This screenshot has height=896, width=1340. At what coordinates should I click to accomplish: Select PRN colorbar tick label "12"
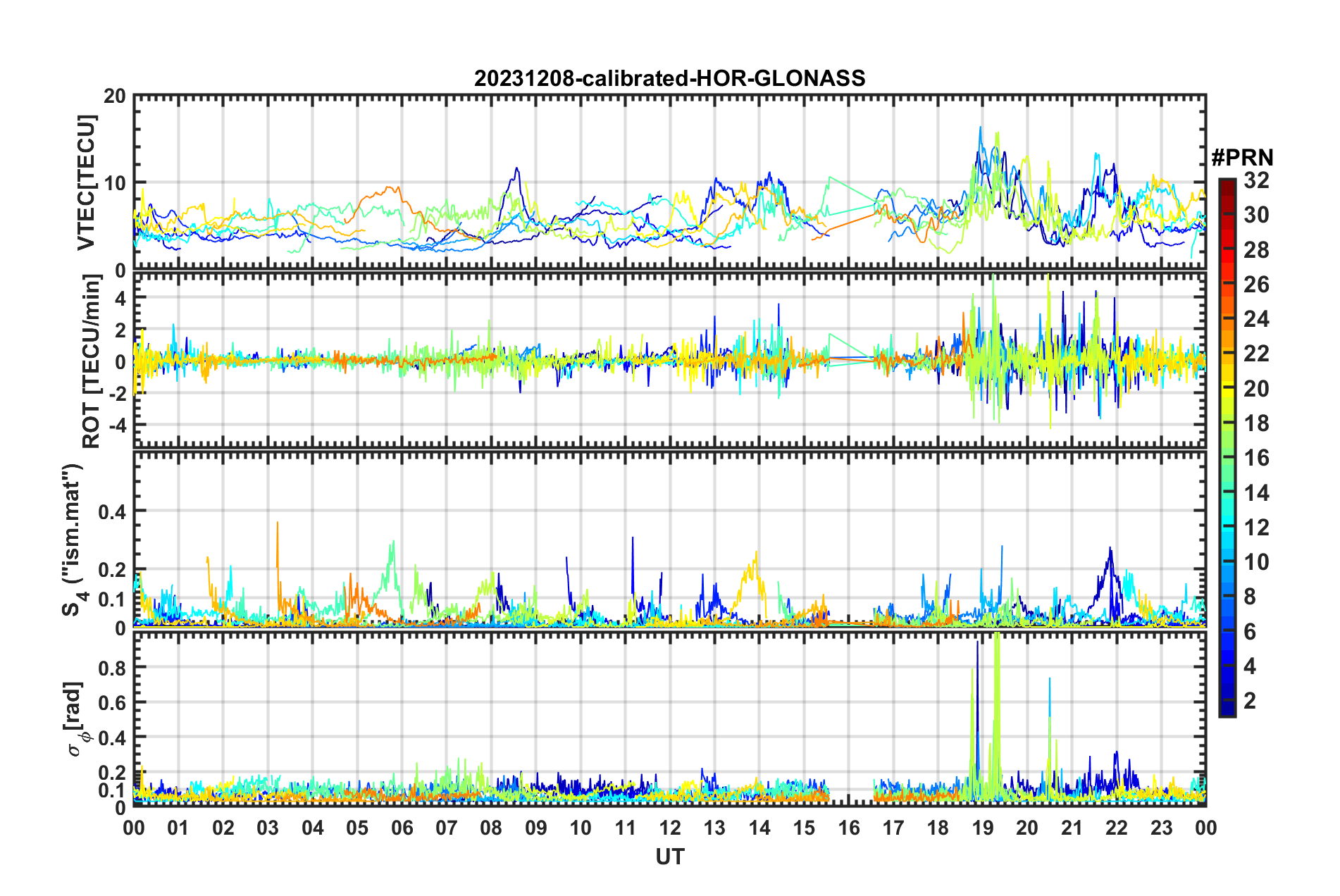(1256, 528)
